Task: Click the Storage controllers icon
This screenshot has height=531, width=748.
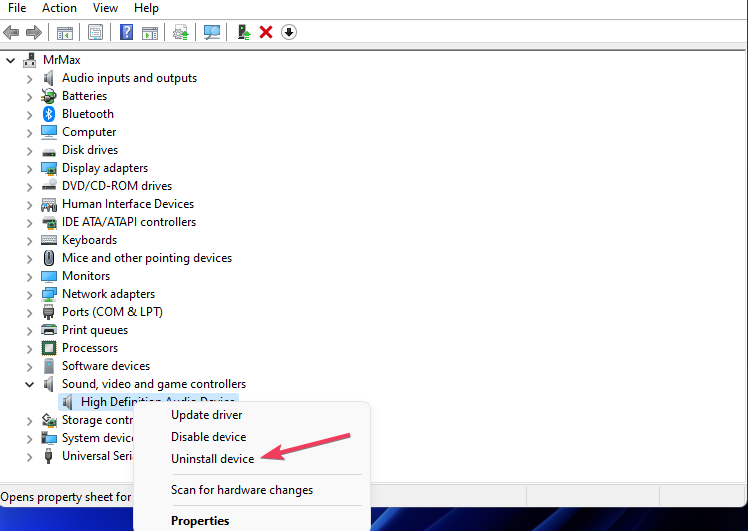Action: point(49,420)
